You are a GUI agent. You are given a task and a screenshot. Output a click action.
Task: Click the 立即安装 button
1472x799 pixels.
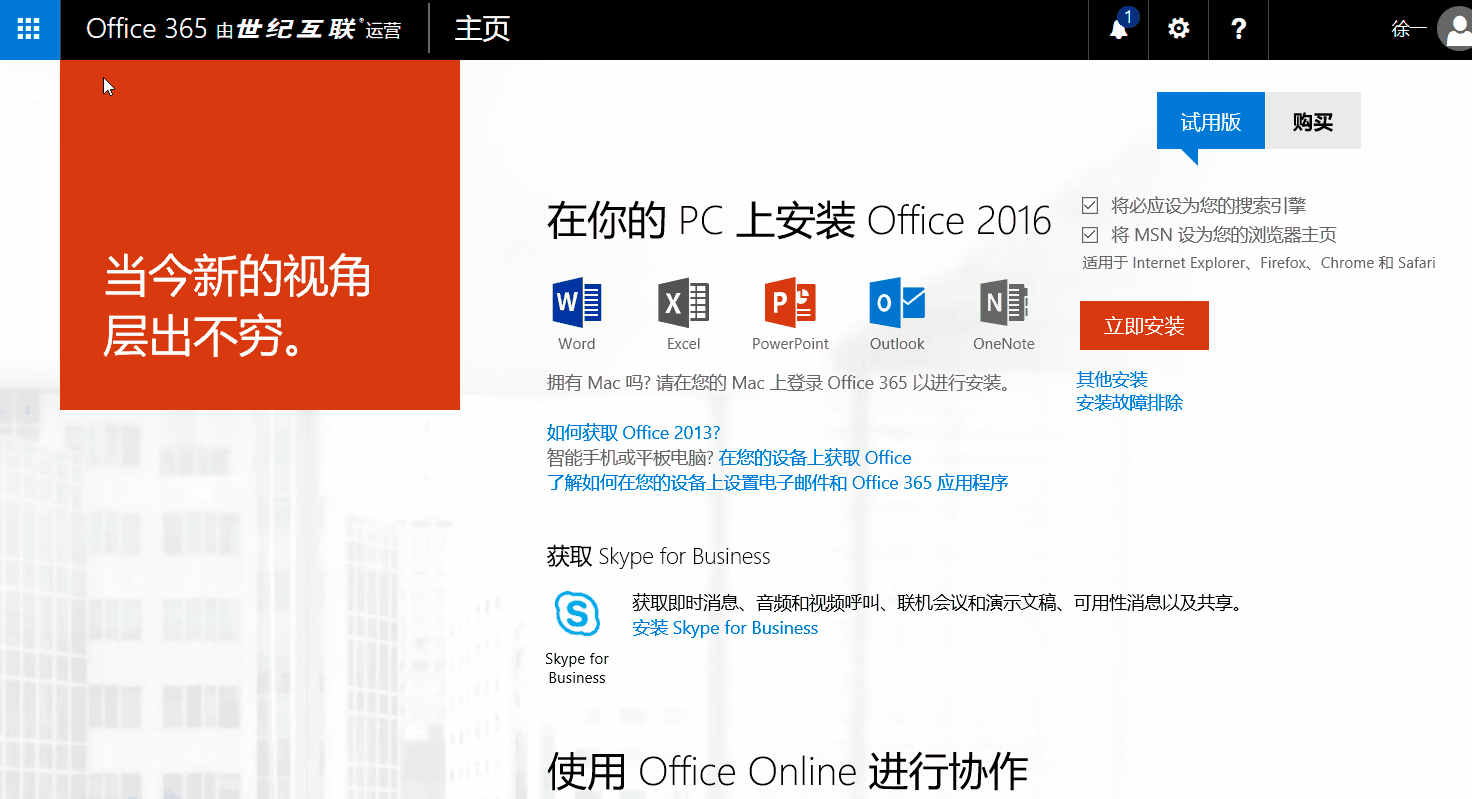[1144, 325]
